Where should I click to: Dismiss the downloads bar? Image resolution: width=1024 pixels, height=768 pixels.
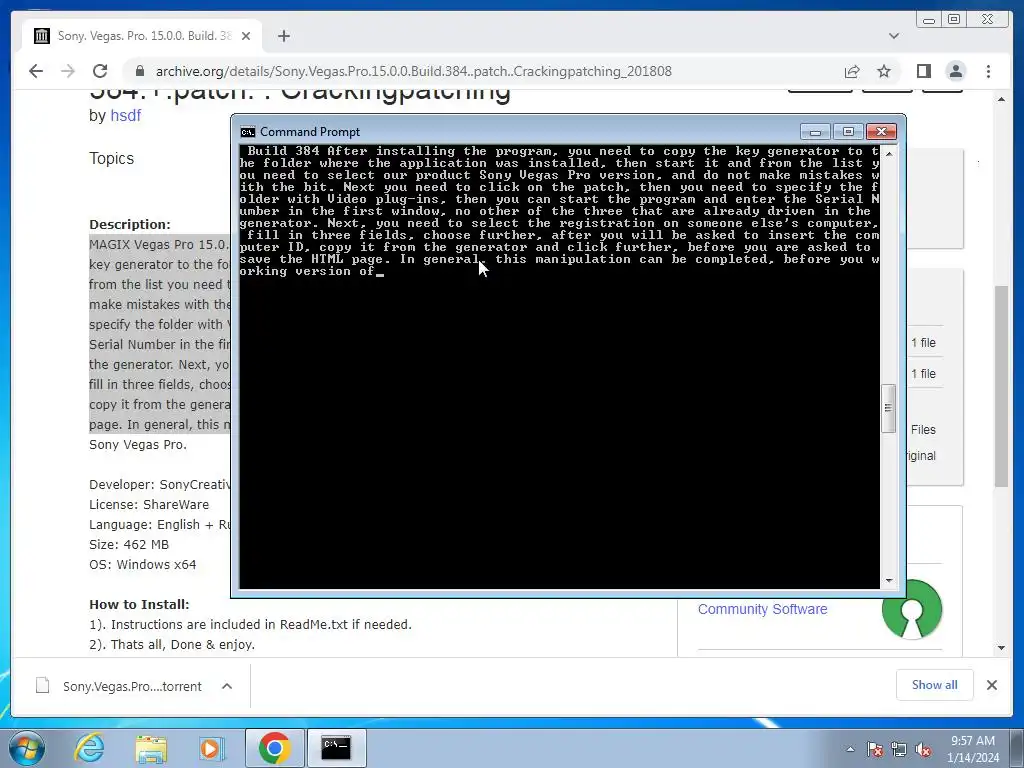(x=991, y=685)
